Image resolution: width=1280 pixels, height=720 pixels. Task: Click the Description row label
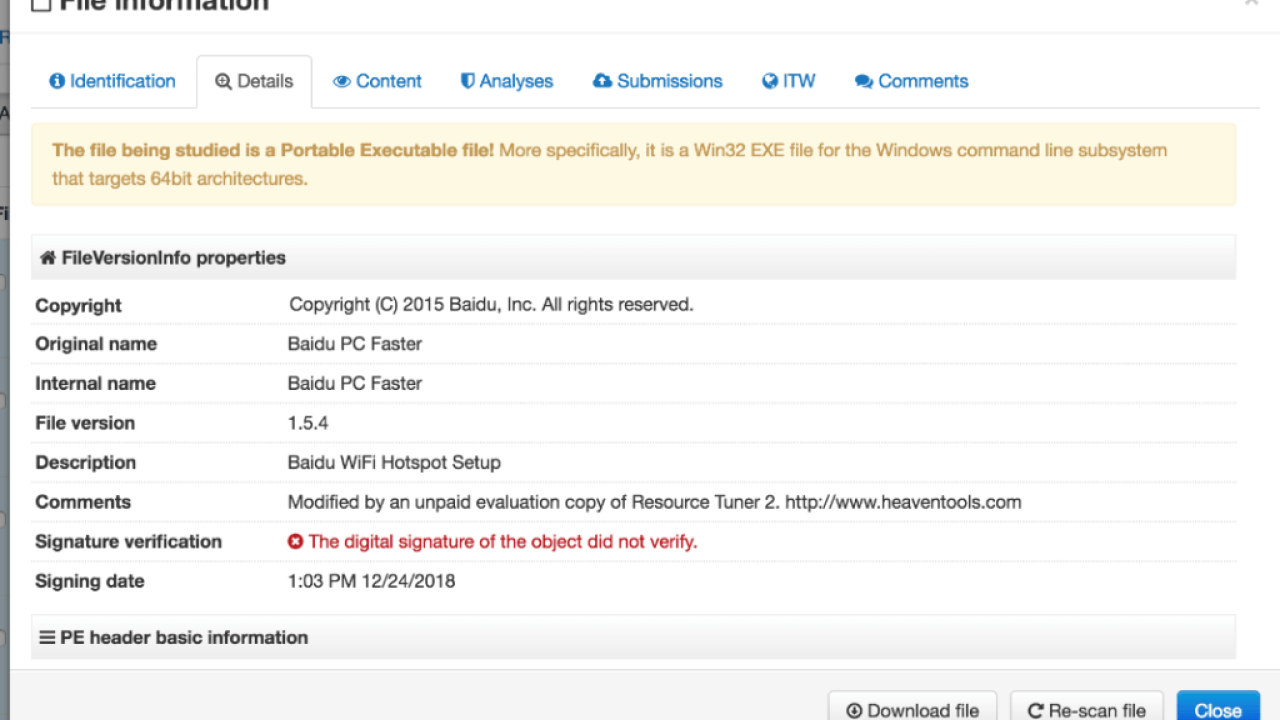[85, 463]
